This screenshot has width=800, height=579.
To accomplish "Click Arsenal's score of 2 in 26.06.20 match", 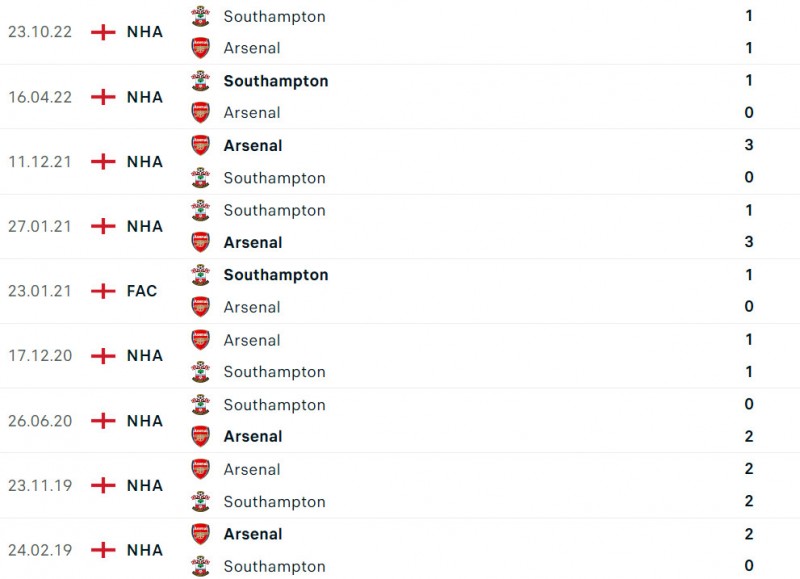I will (x=749, y=436).
